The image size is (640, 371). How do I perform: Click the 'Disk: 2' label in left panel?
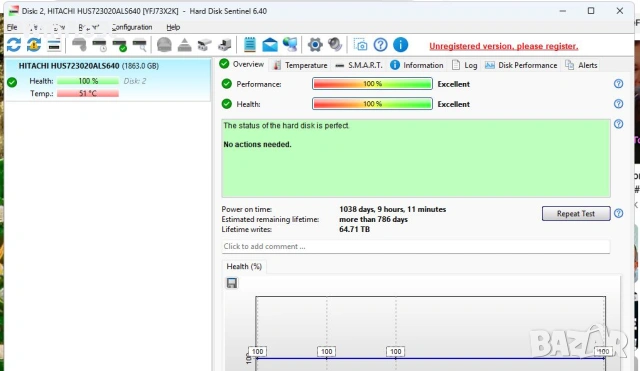tap(135, 81)
